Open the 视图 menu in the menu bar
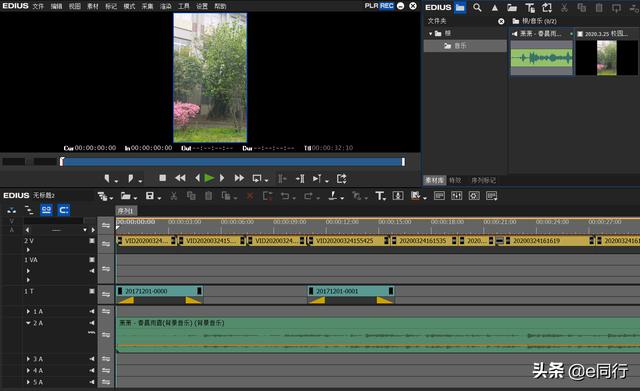This screenshot has height=391, width=640. click(x=75, y=6)
